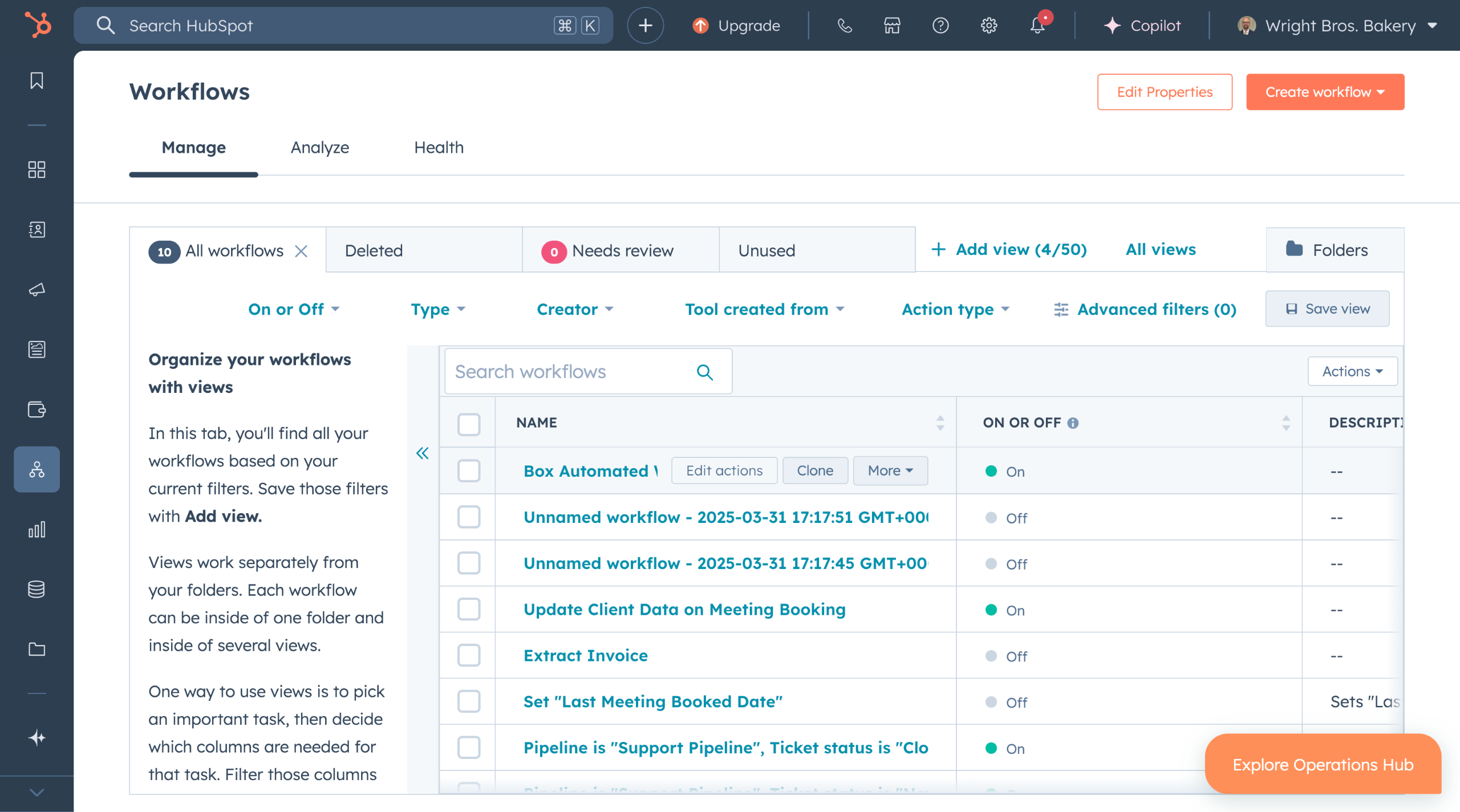1460x812 pixels.
Task: Click the HubSpot sprocket logo
Action: [38, 25]
